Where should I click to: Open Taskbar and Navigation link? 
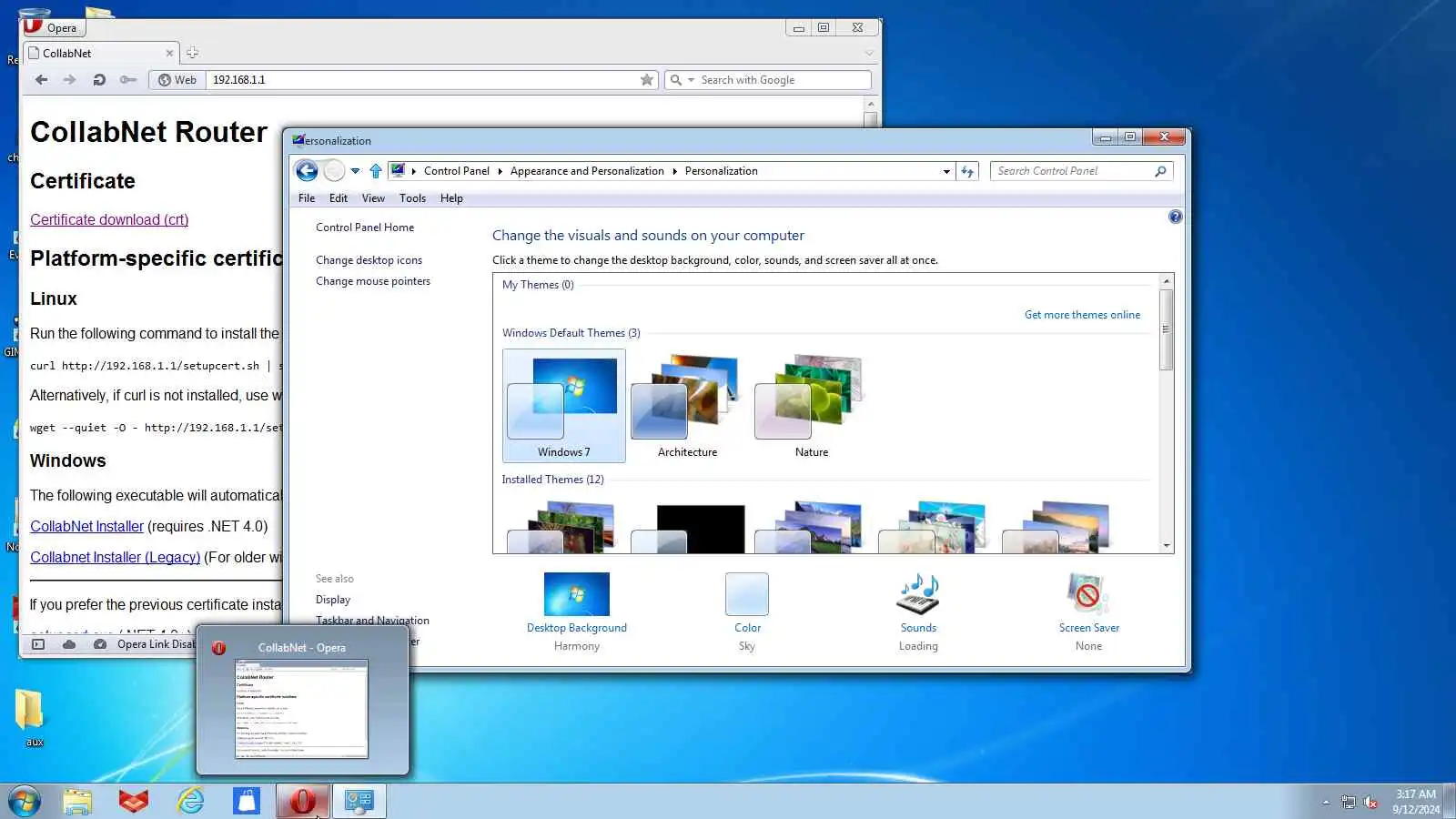click(x=372, y=621)
